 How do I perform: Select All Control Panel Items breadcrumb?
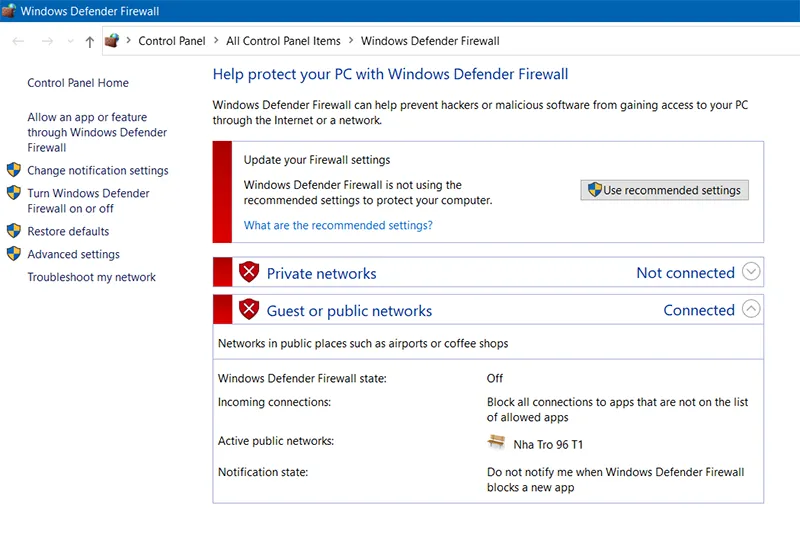(283, 41)
